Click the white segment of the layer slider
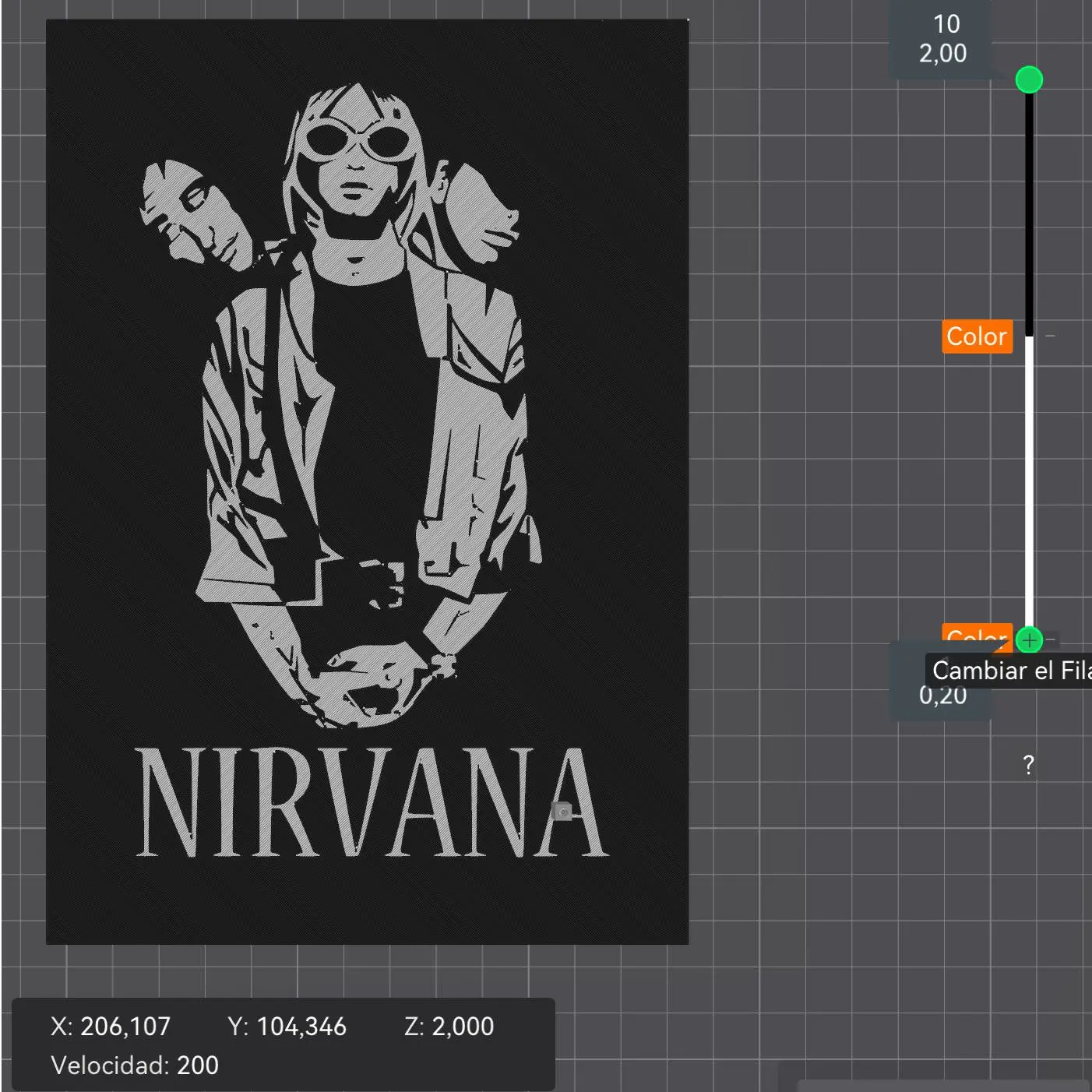 1029,481
